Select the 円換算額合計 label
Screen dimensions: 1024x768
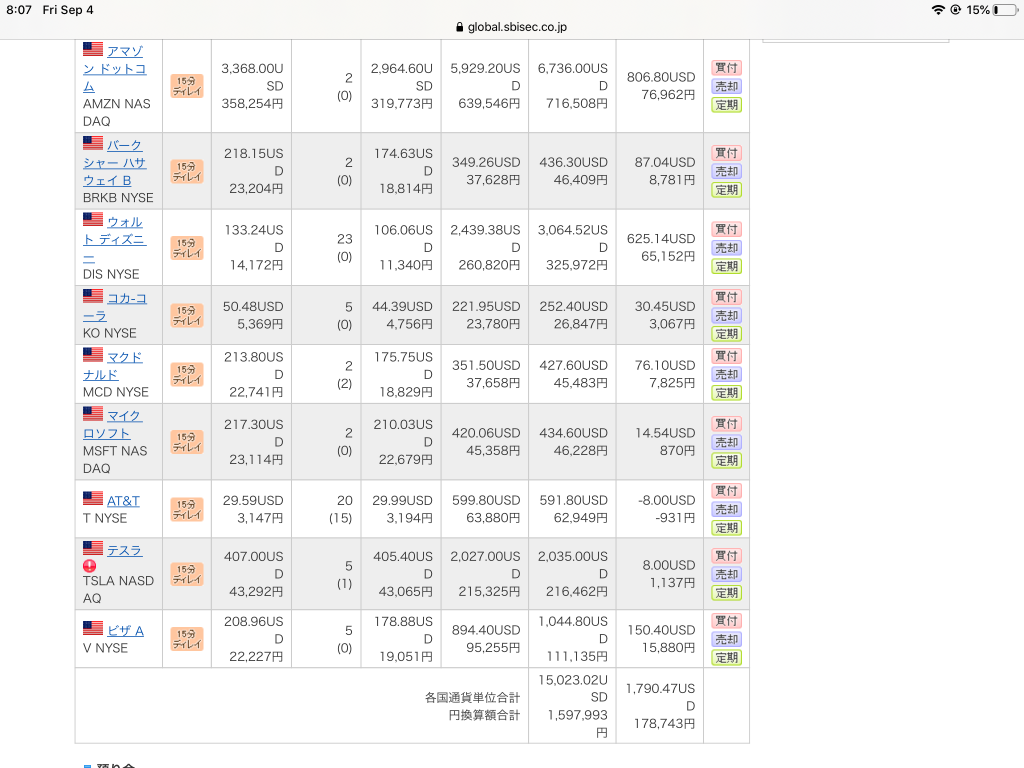(x=484, y=715)
